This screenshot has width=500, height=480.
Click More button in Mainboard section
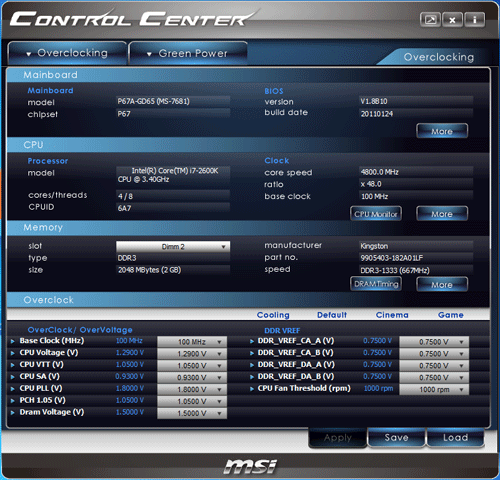point(442,131)
